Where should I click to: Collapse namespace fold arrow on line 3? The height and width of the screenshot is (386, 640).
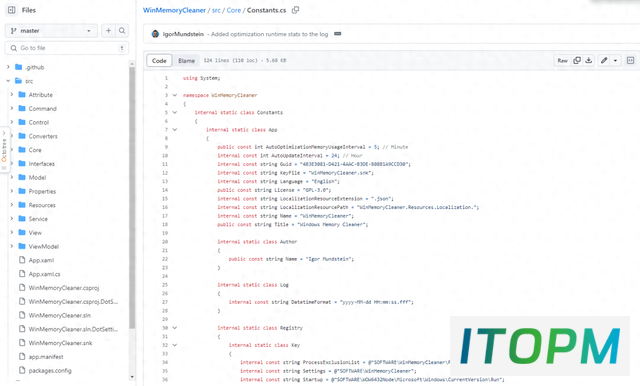click(175, 95)
